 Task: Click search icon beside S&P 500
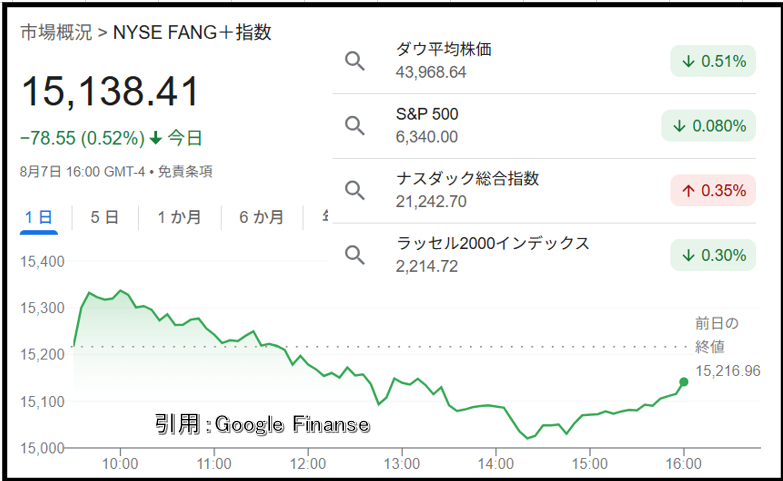click(x=355, y=126)
